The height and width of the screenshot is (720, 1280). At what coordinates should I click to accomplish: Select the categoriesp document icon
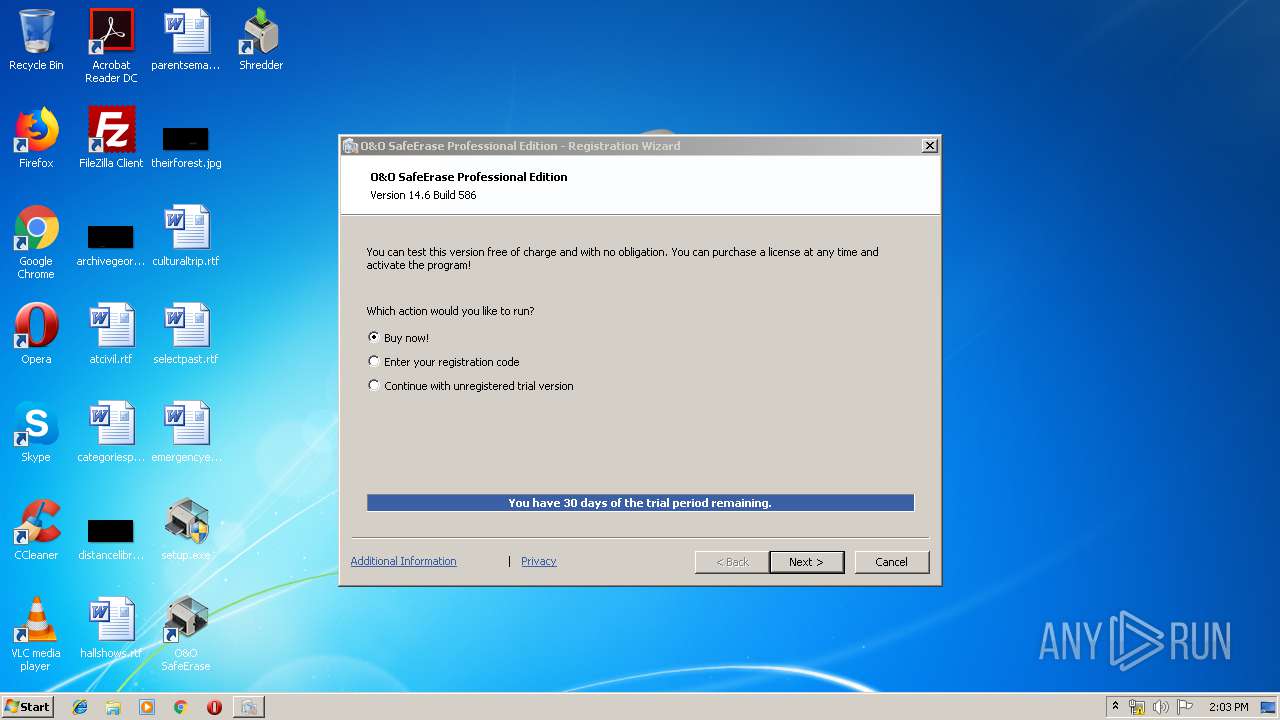111,432
